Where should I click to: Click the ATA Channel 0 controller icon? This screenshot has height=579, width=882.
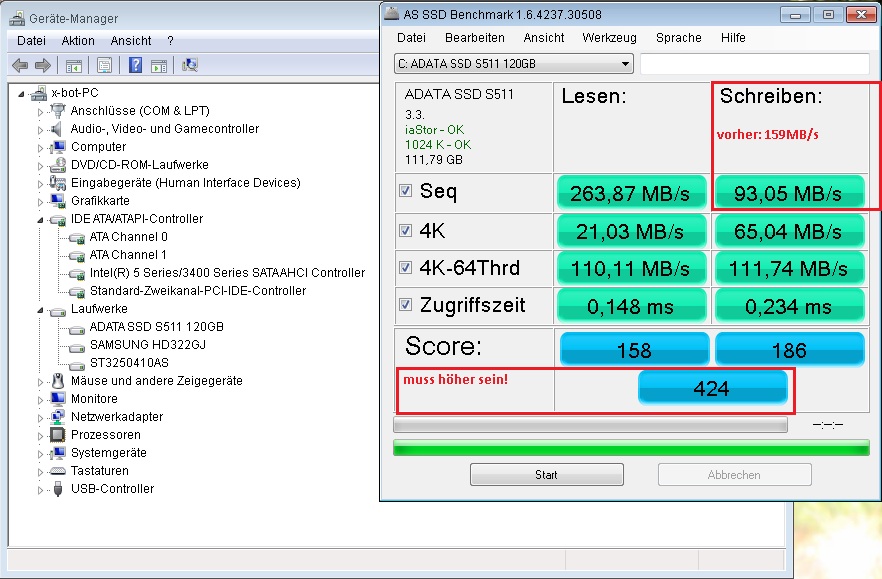click(x=76, y=238)
